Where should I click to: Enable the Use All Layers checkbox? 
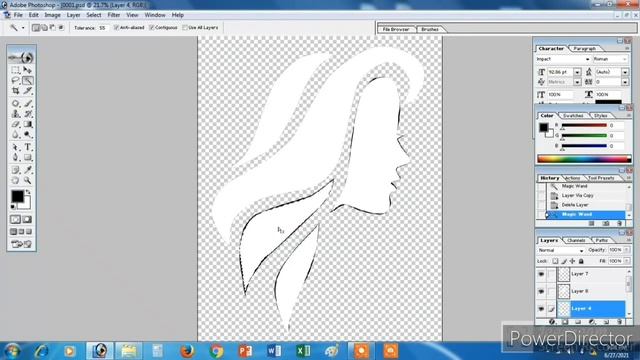(x=185, y=27)
